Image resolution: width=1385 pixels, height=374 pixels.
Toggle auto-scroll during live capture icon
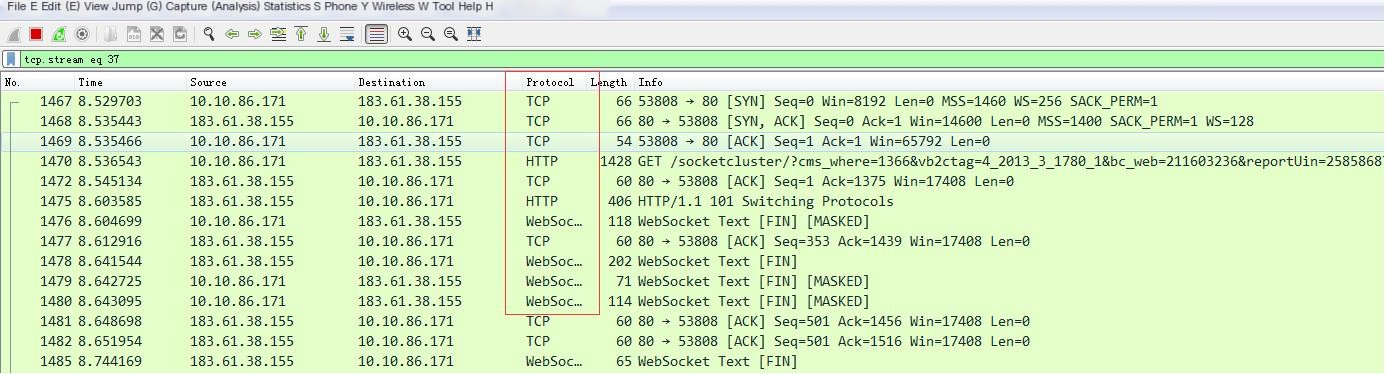pos(347,34)
